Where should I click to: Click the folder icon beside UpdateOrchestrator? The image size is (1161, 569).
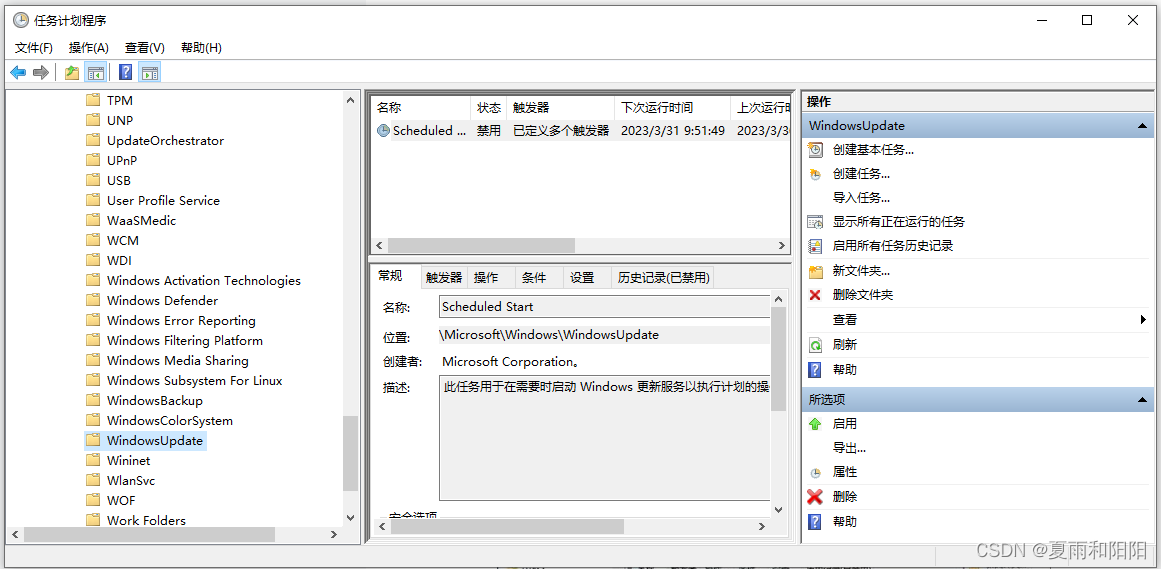tap(93, 140)
